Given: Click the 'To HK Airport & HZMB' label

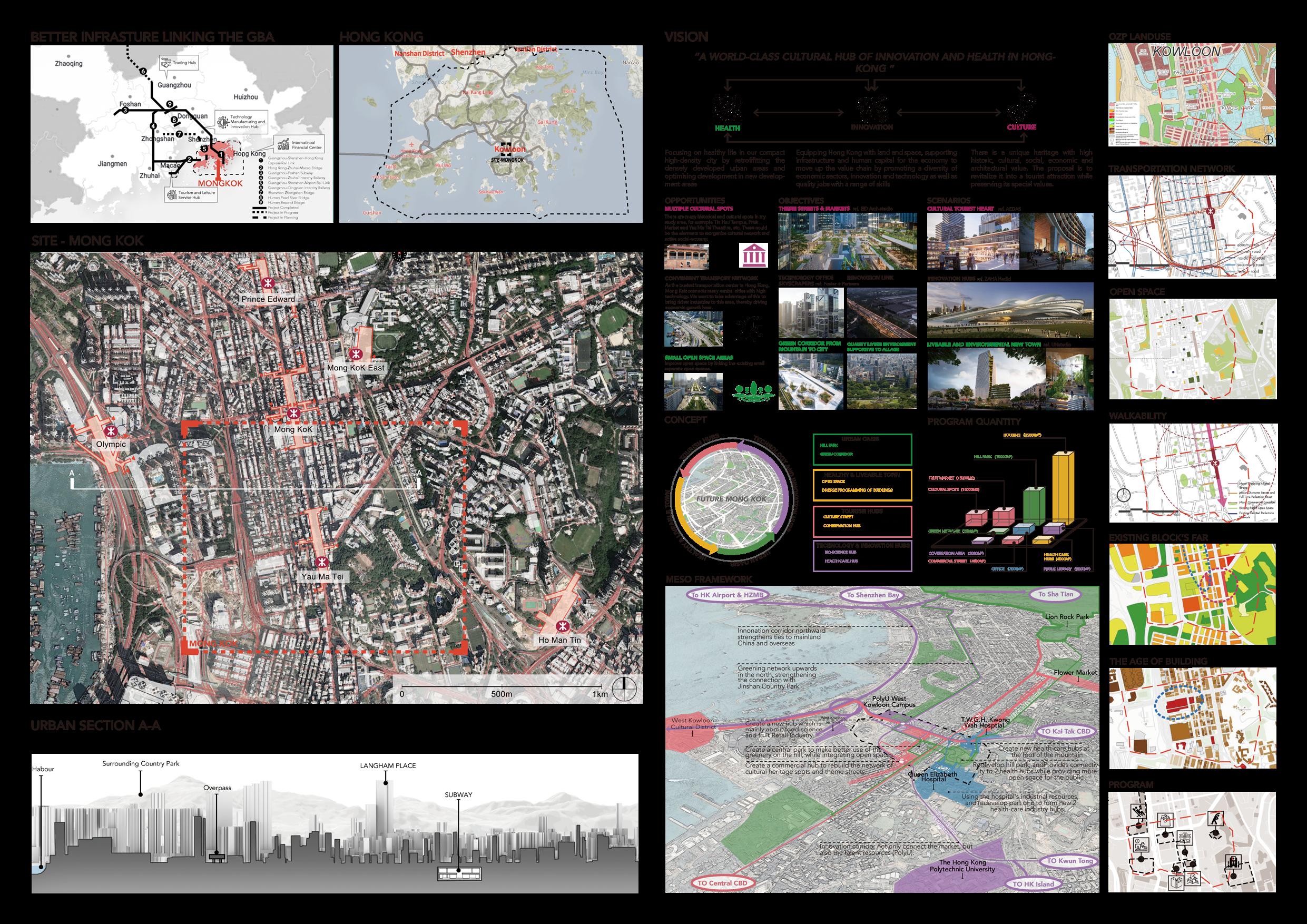Looking at the screenshot, I should 728,595.
